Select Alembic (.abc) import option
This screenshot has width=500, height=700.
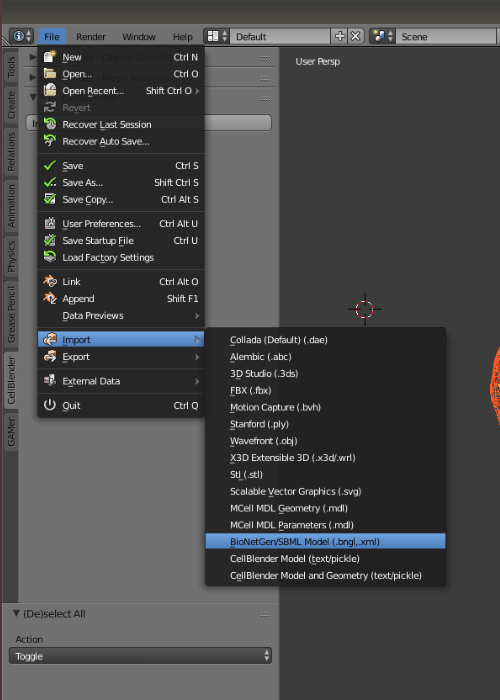coord(325,357)
